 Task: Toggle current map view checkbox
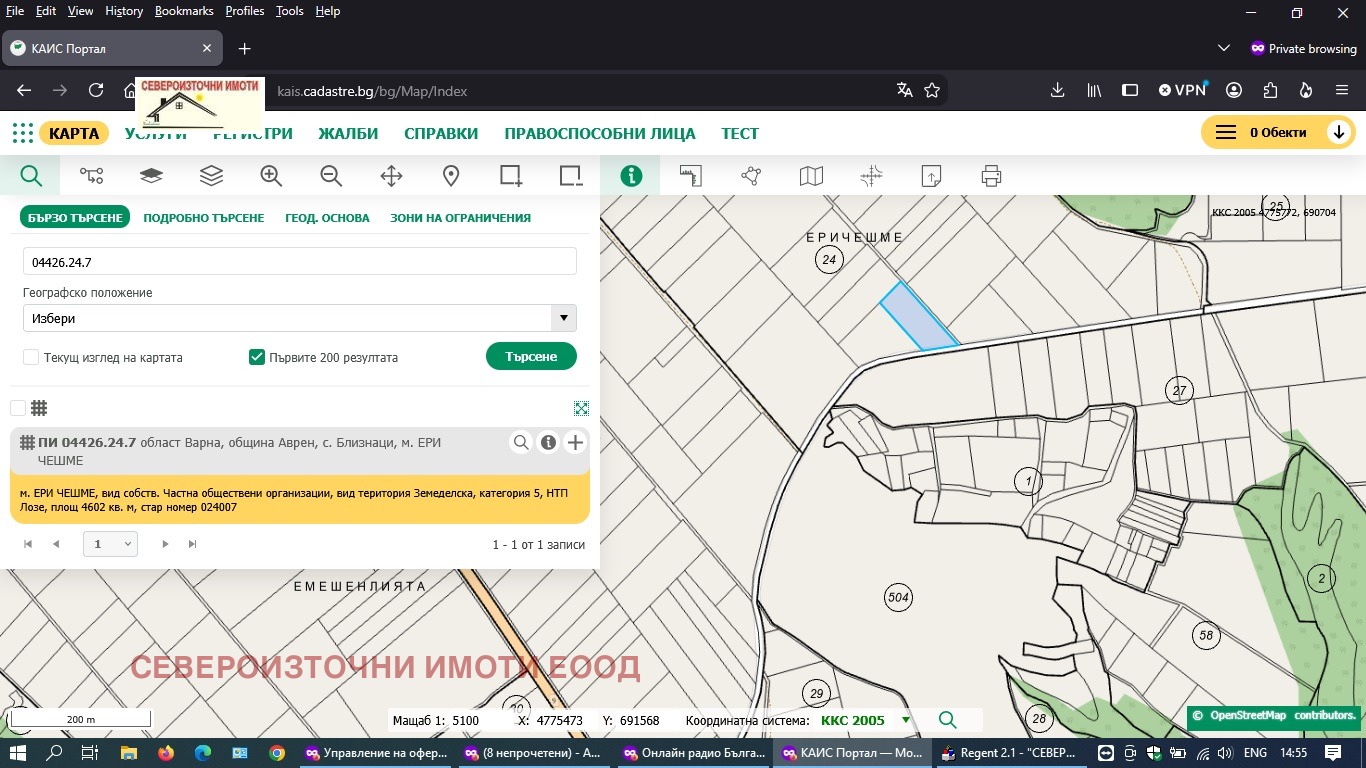pyautogui.click(x=31, y=357)
